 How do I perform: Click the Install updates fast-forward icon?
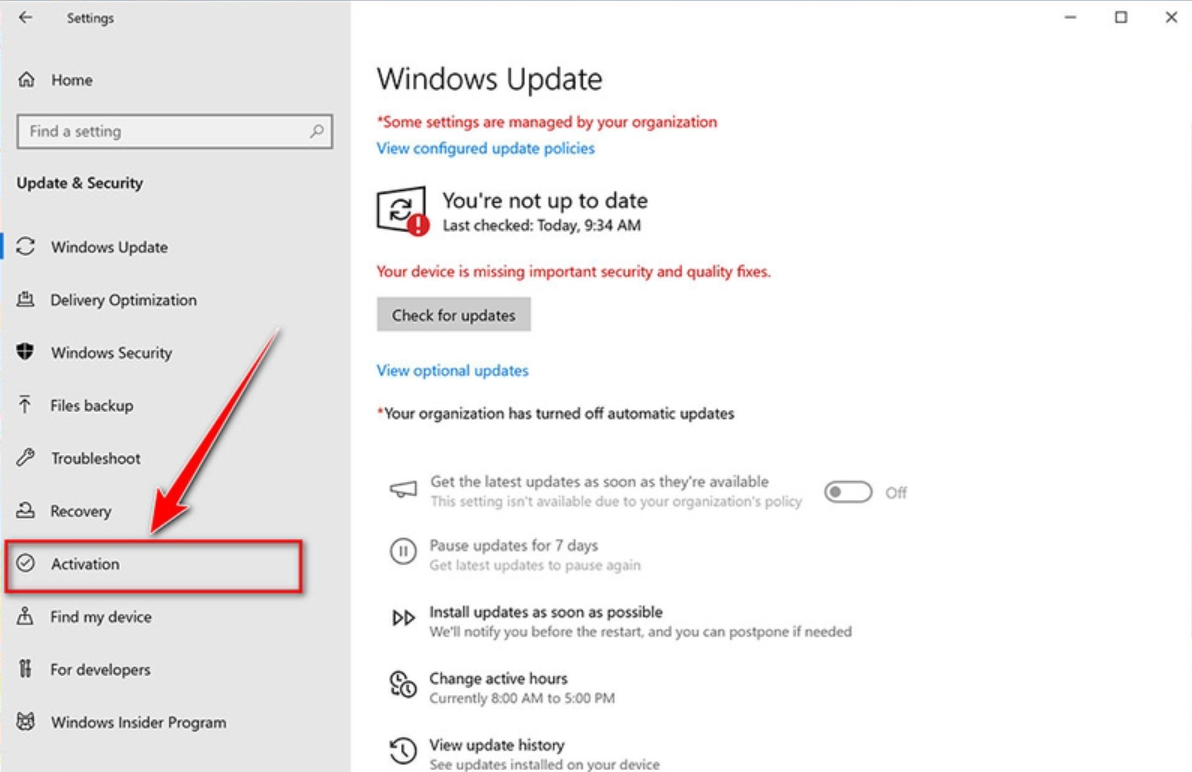pos(403,618)
